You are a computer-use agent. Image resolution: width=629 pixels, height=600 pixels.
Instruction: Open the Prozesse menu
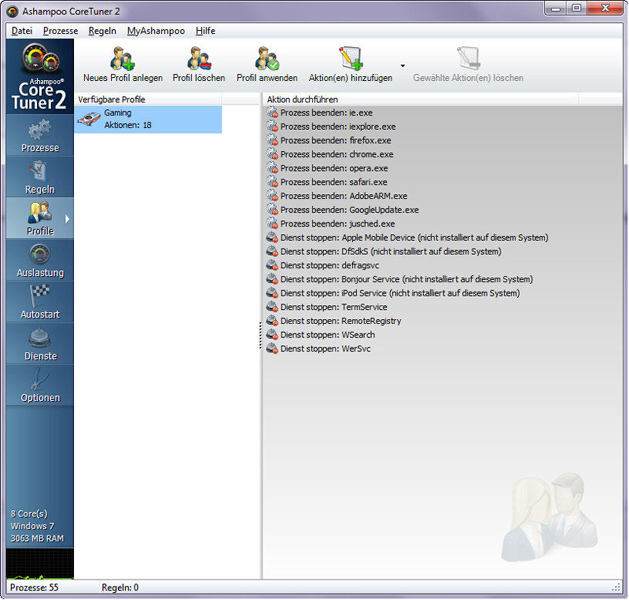coord(61,31)
